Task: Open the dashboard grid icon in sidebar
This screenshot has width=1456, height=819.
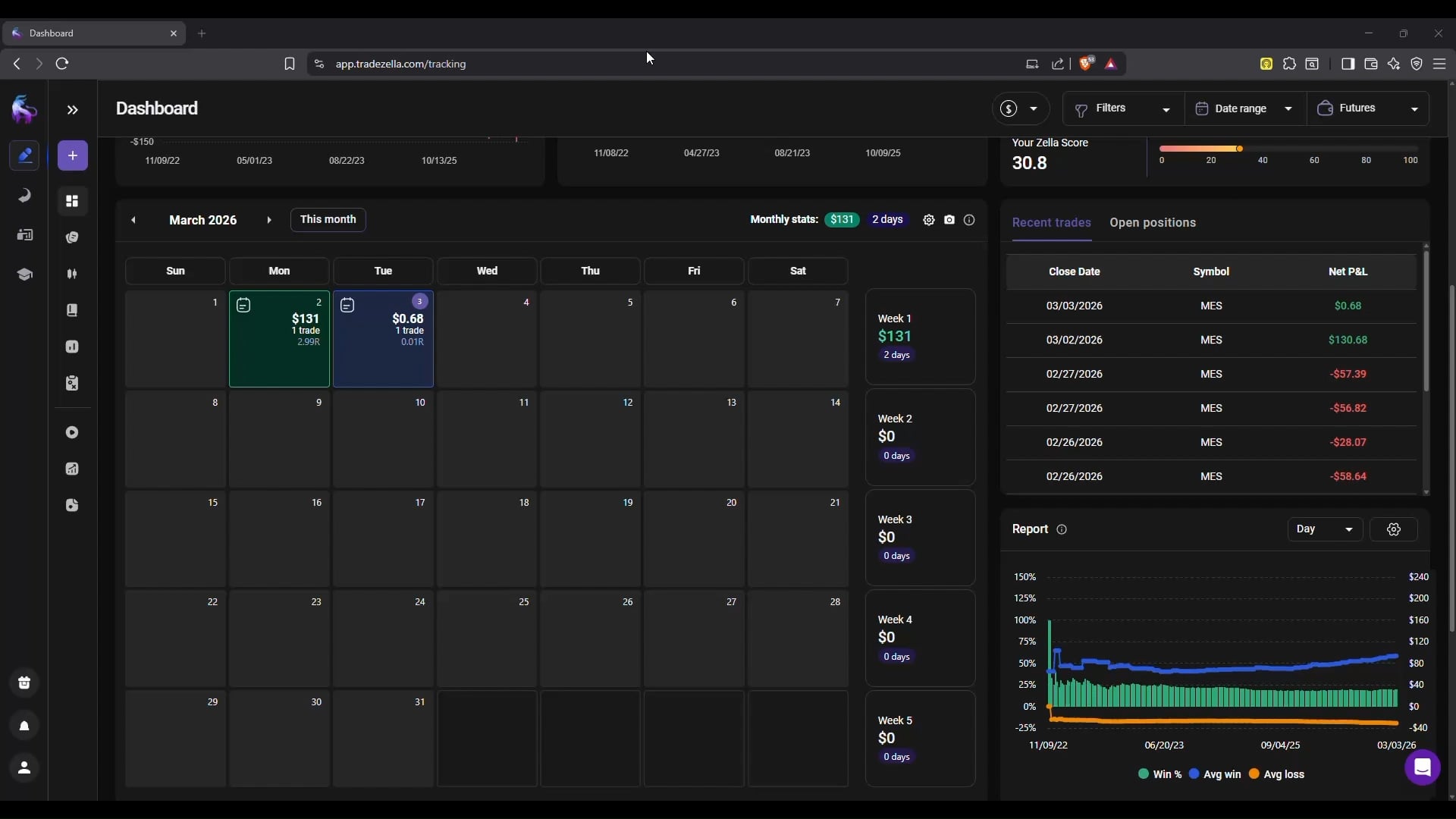Action: (x=72, y=201)
